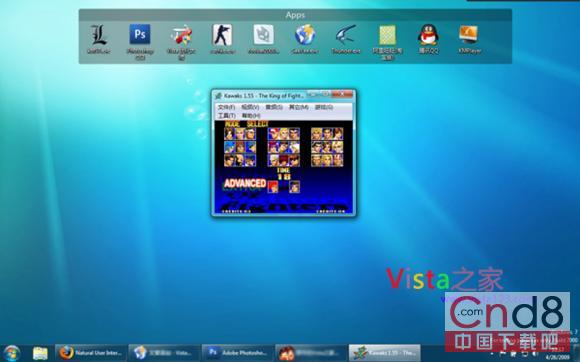Open the 文件(F) menu in Kawaks
The image size is (580, 362).
pos(226,107)
